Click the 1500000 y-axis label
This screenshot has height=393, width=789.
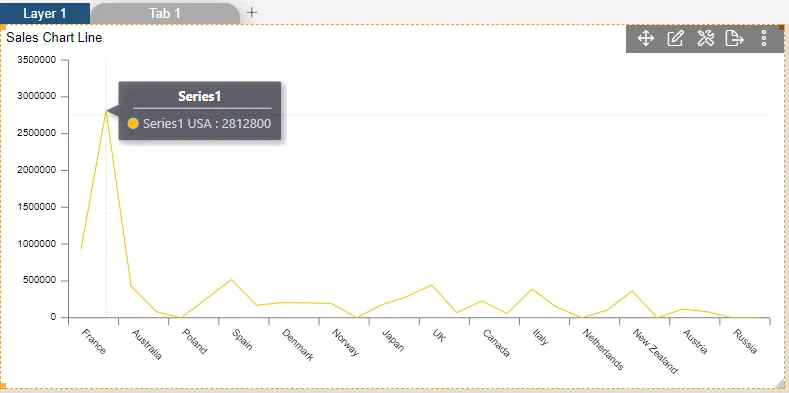tap(36, 207)
